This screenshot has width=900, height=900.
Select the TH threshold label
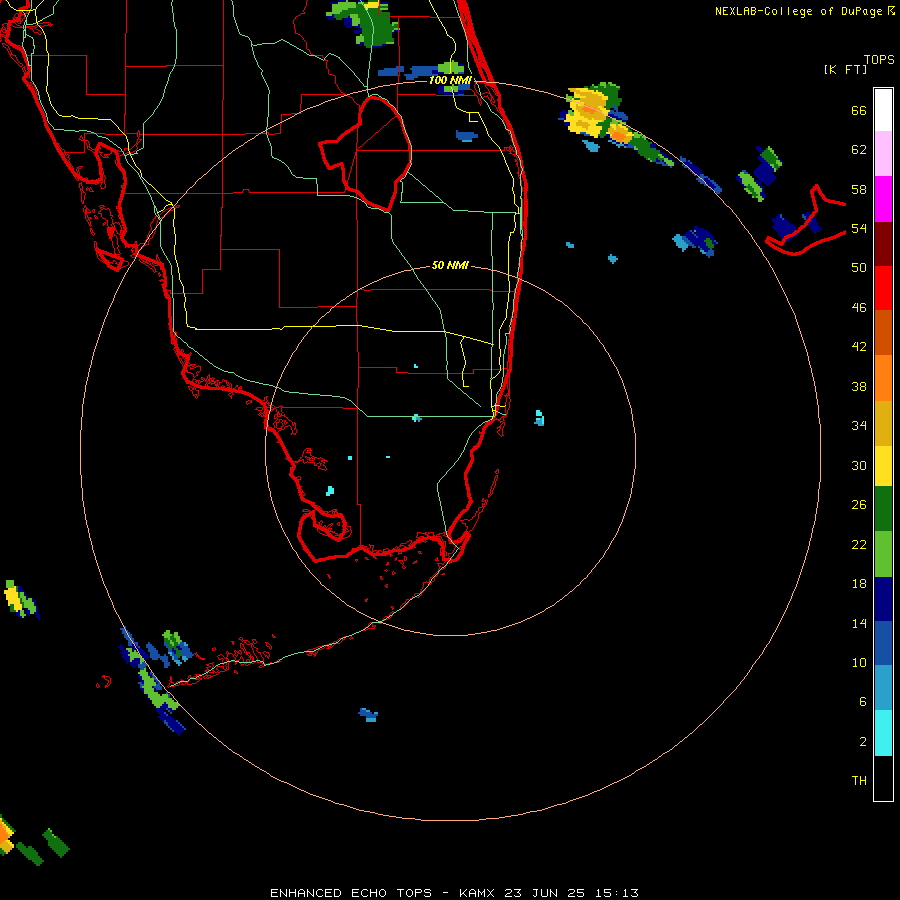859,781
